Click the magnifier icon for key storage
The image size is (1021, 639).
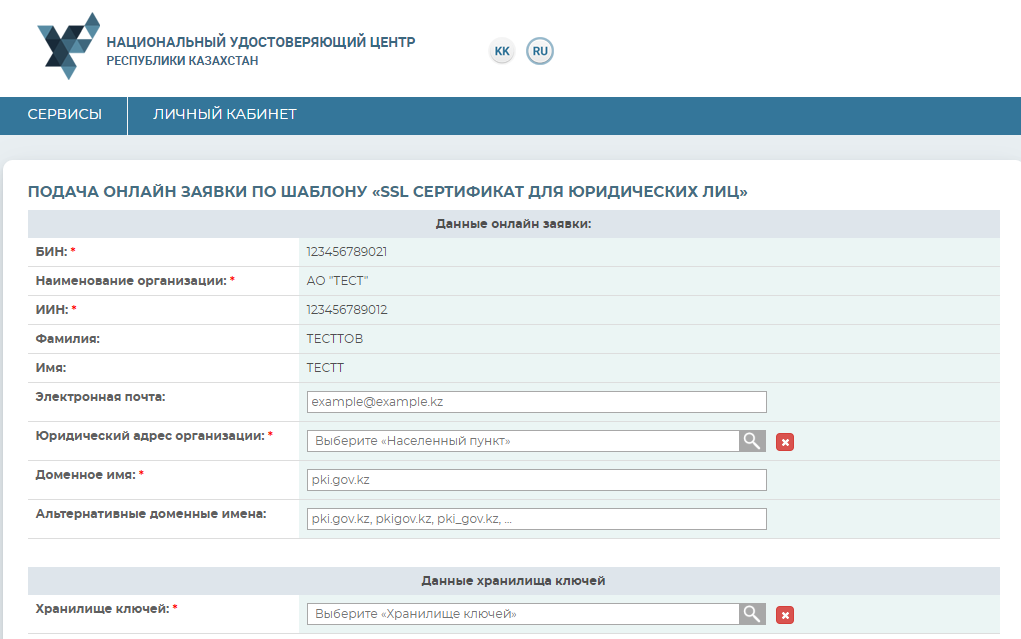pos(752,614)
